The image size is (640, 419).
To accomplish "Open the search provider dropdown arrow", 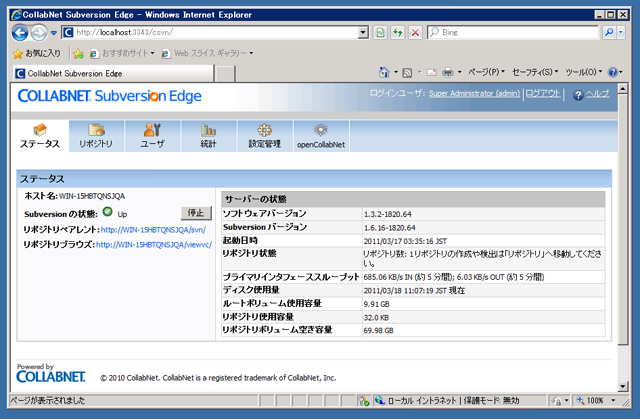I will tap(621, 32).
